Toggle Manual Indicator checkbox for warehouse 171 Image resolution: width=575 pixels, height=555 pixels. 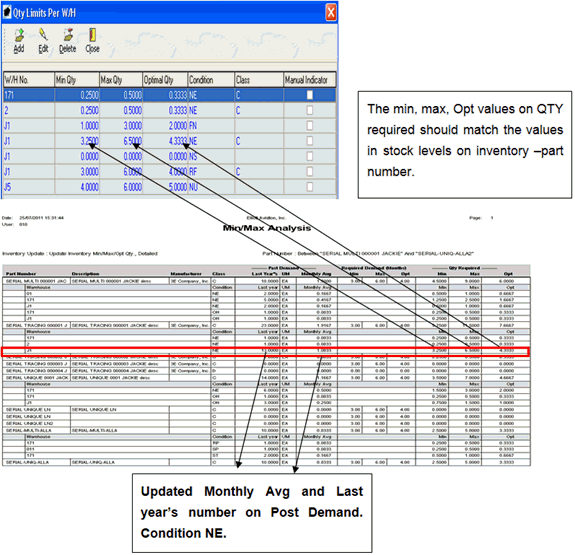[x=310, y=95]
